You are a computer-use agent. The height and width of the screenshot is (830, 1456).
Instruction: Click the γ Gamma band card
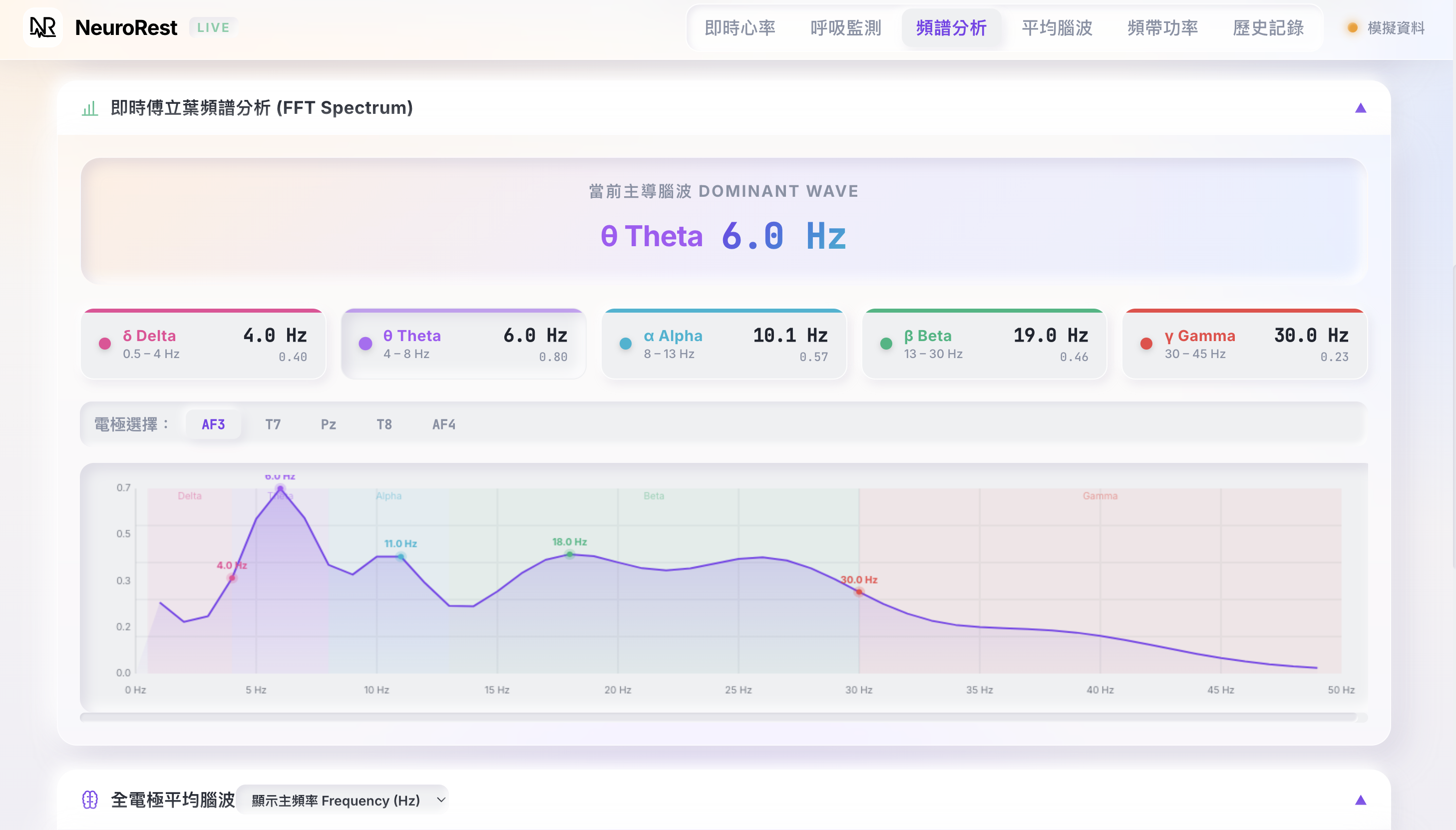tap(1245, 344)
